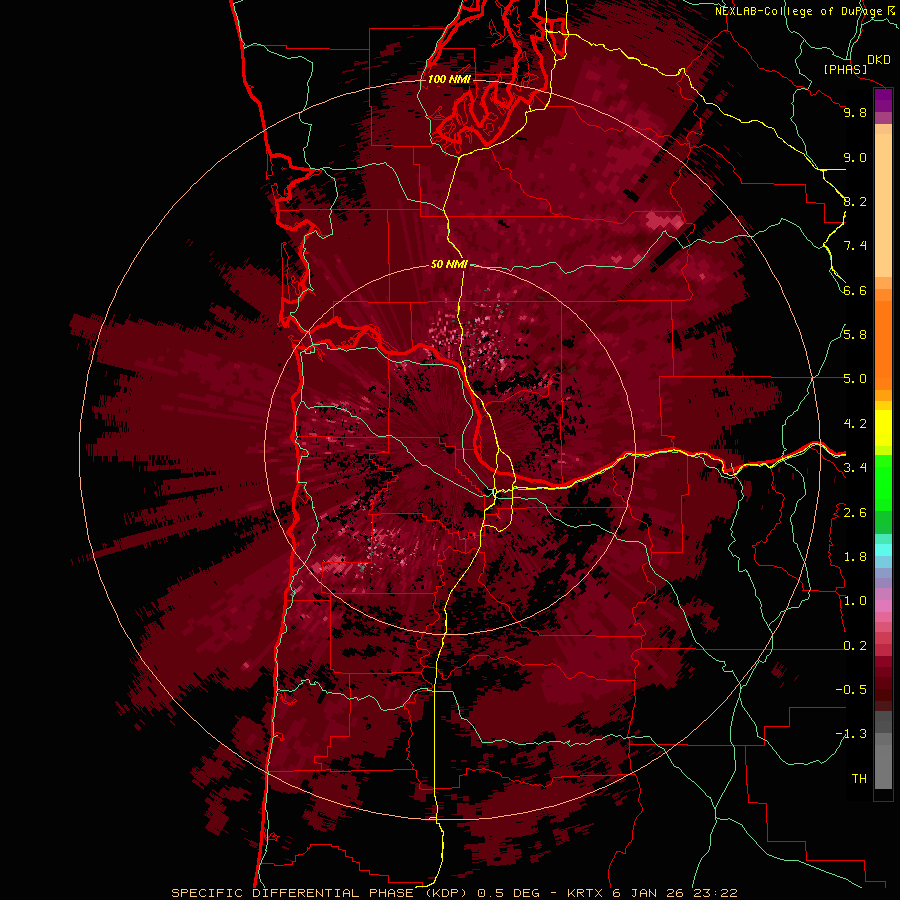
Task: Click the 7.4 value on the scale
Action: 855,246
